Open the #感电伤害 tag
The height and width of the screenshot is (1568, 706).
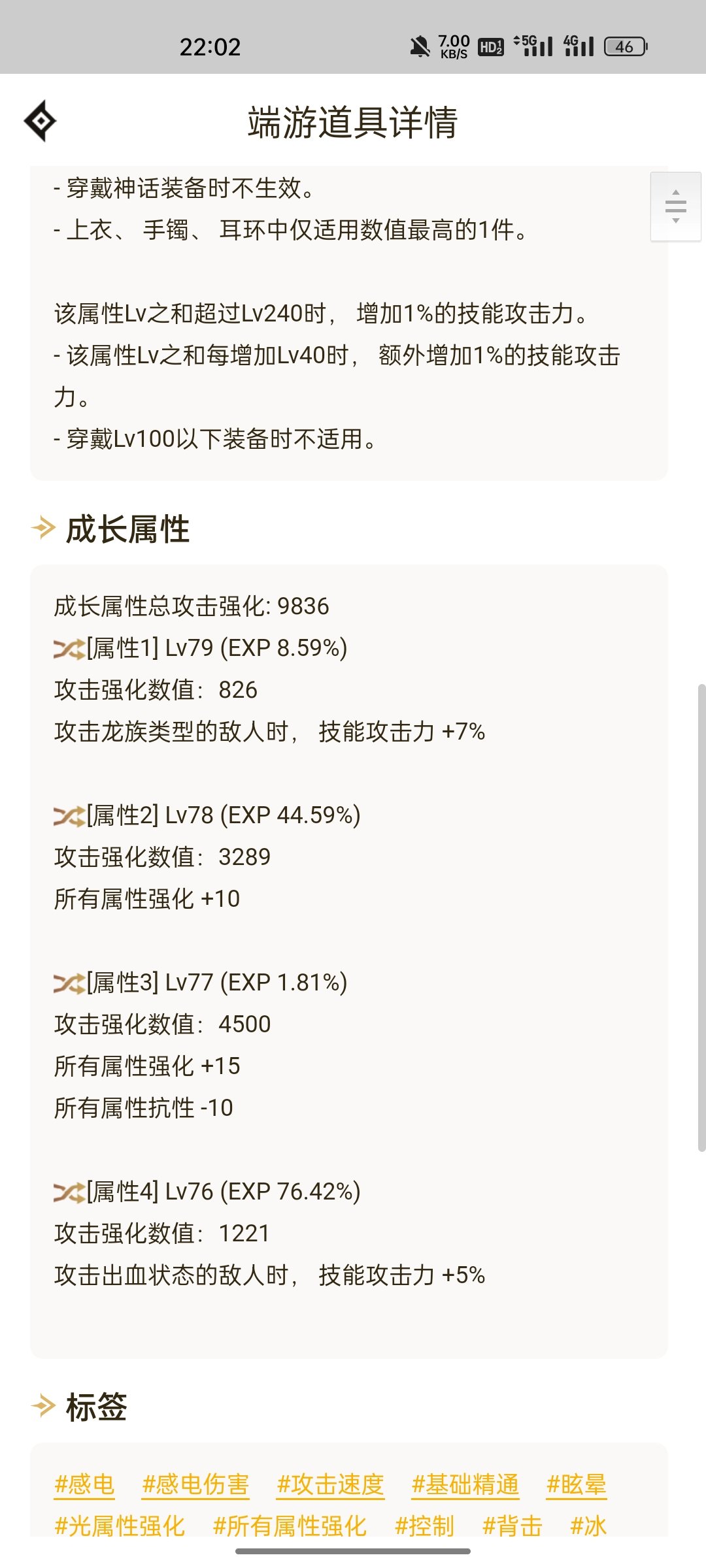click(195, 1485)
